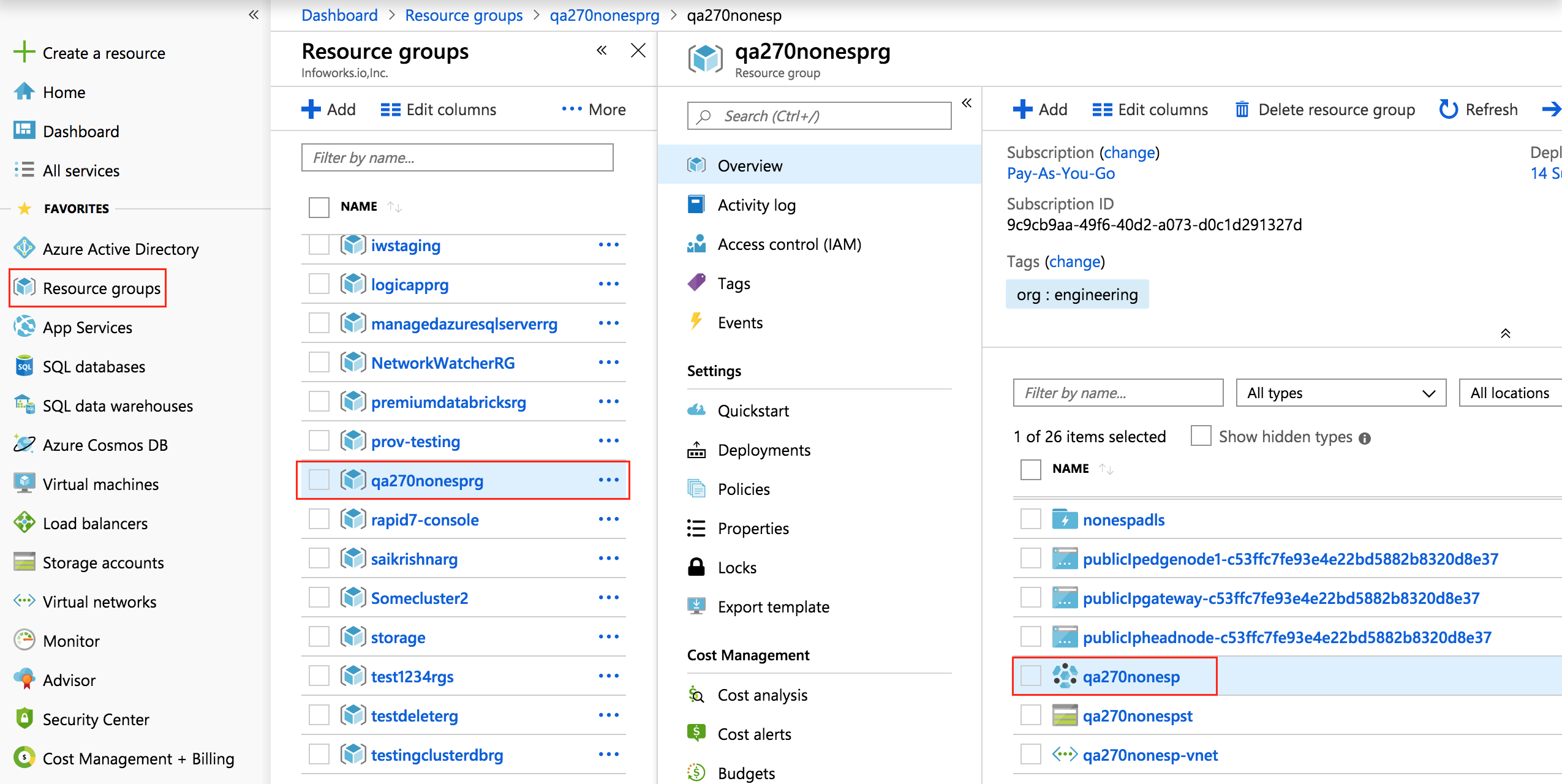The width and height of the screenshot is (1562, 784).
Task: Click the Refresh circular arrow icon
Action: pyautogui.click(x=1448, y=109)
